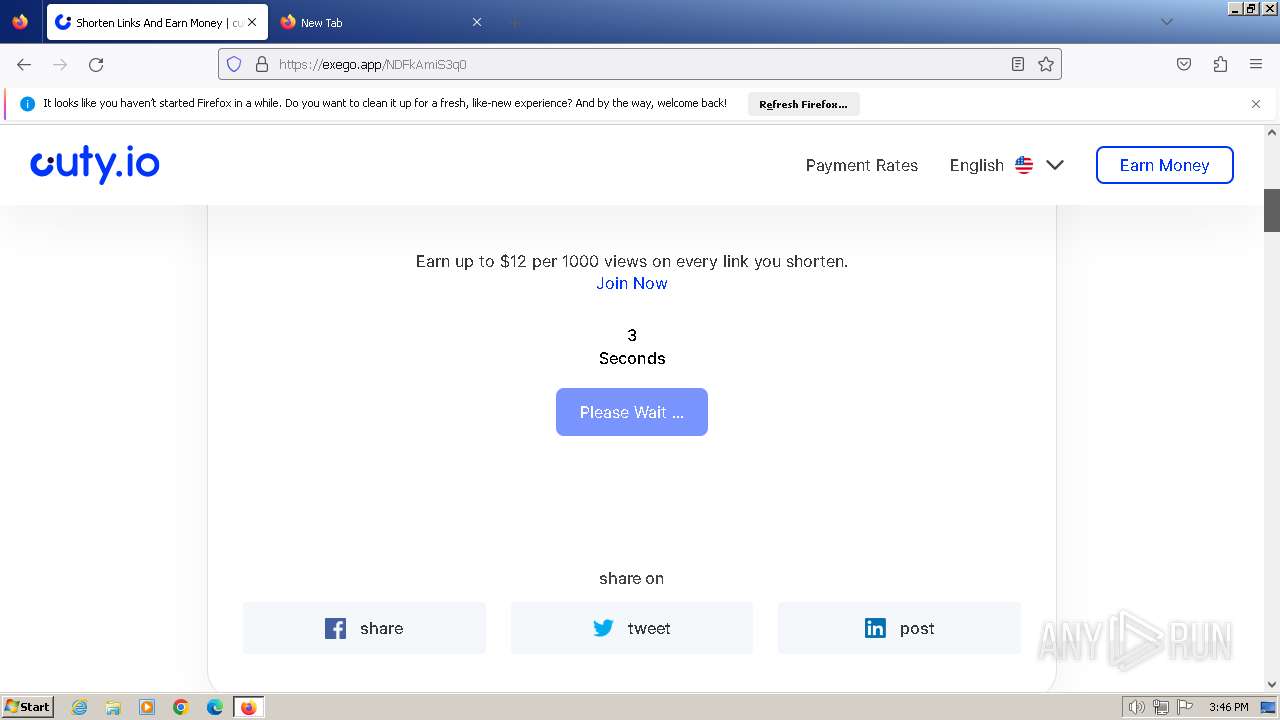Open the volume speaker tray icon
This screenshot has width=1280, height=720.
[x=1136, y=707]
